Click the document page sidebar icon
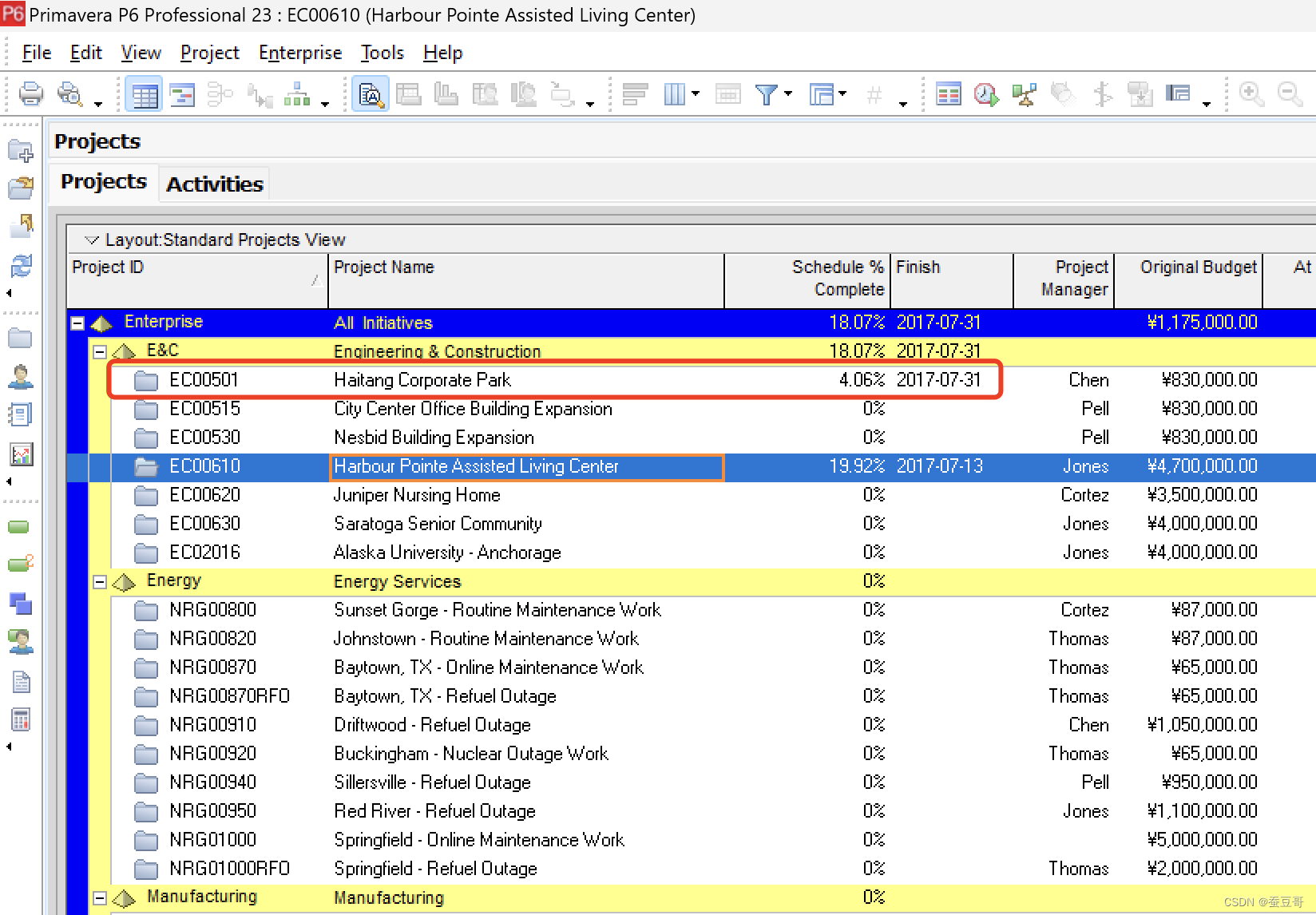The width and height of the screenshot is (1316, 915). [21, 682]
